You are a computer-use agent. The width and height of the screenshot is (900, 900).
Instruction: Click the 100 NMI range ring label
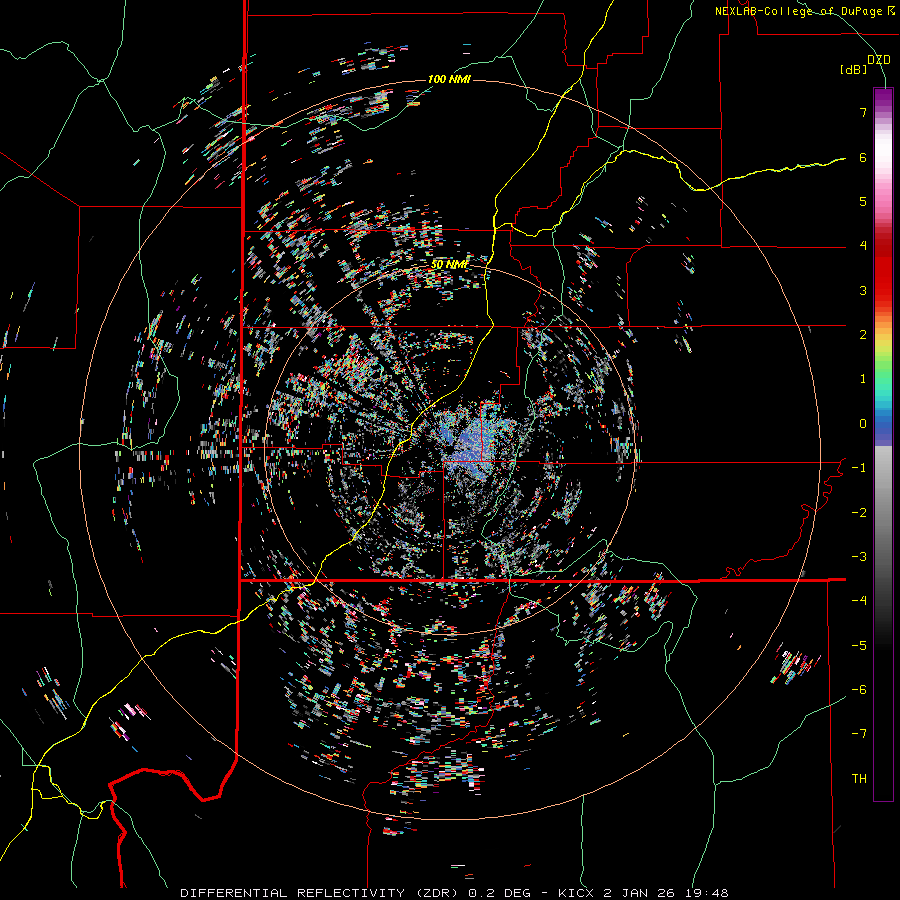coord(449,79)
